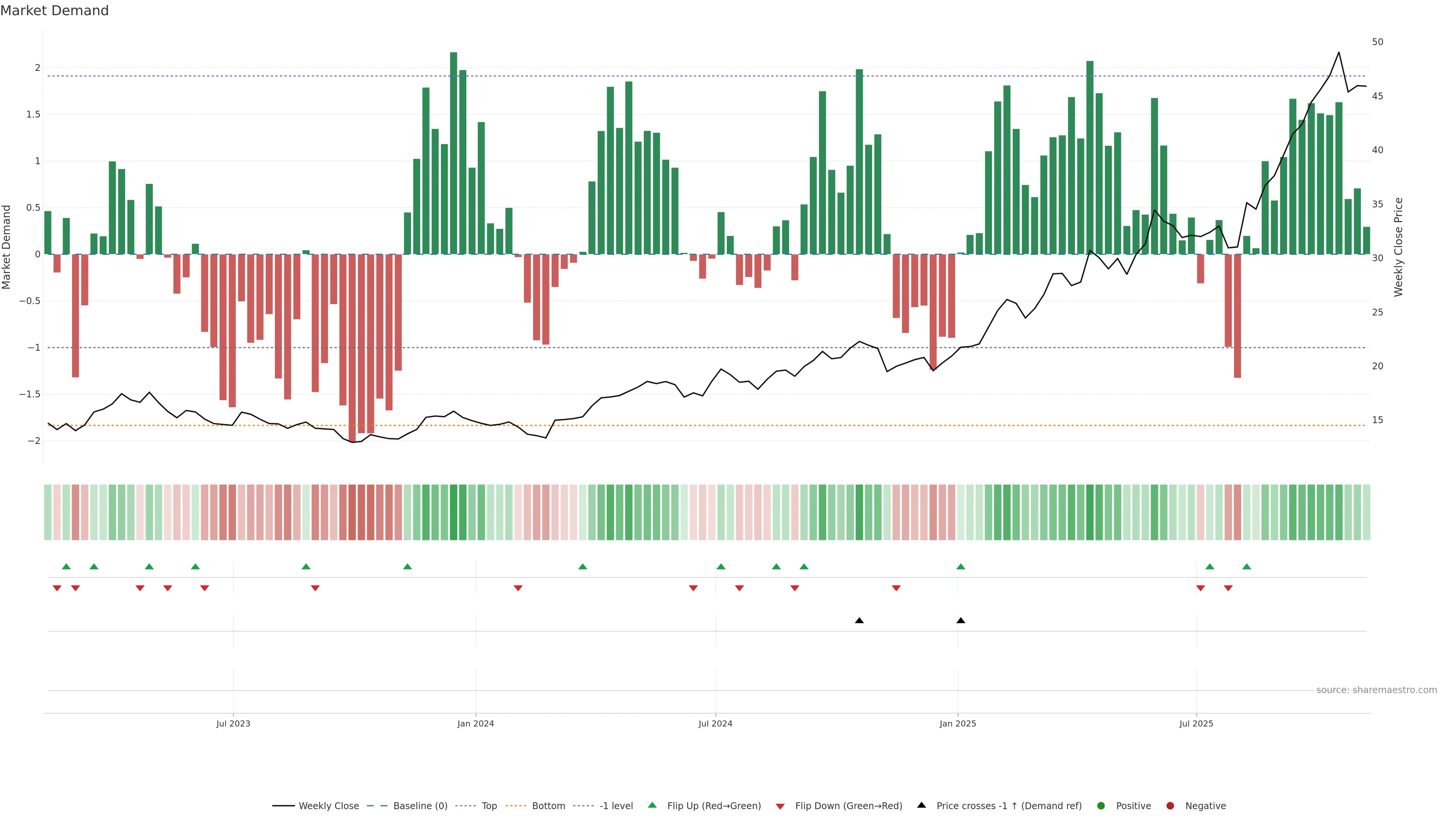
Task: Click the source: sharemaestro.com text
Action: [1376, 690]
